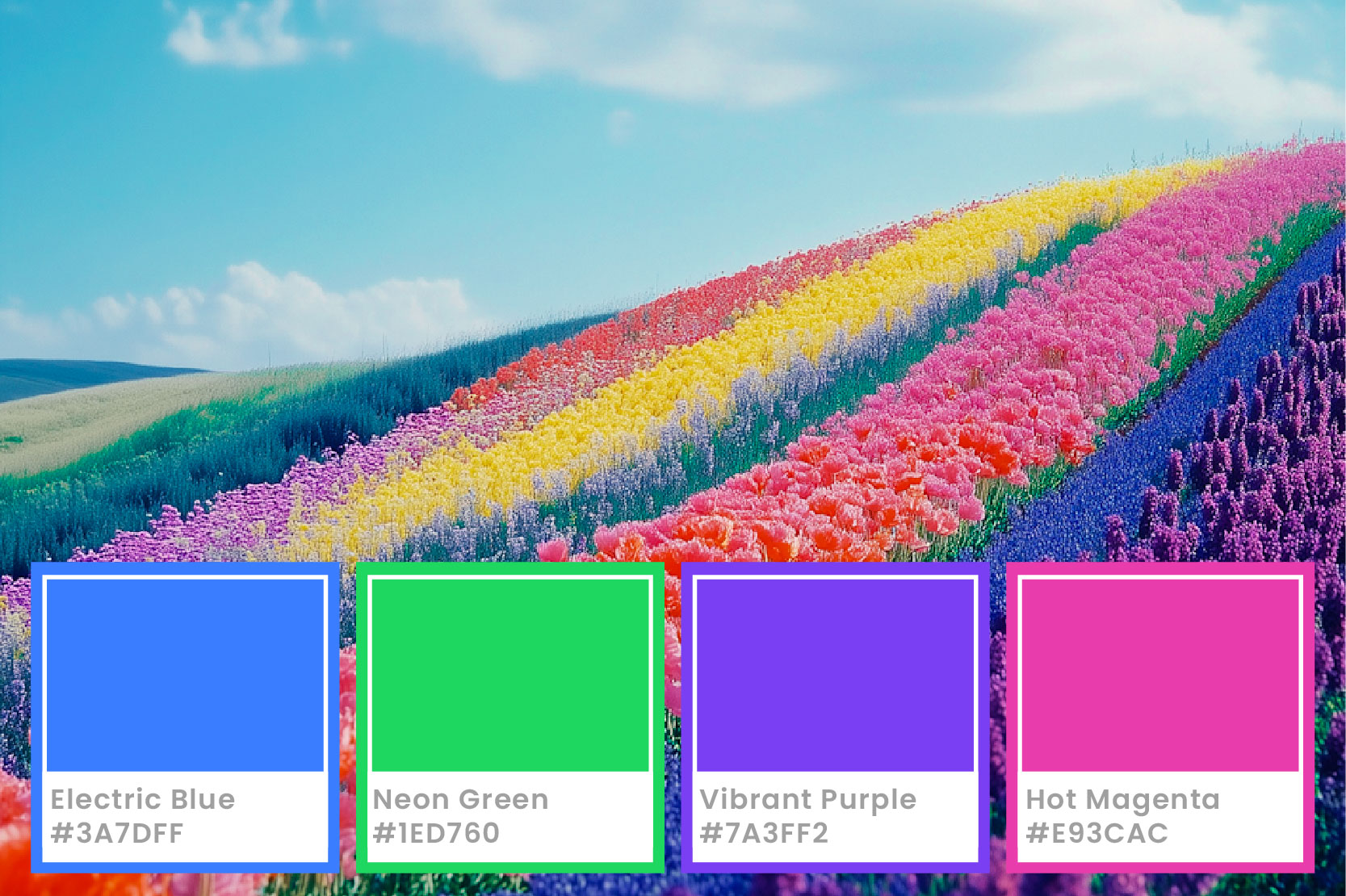This screenshot has width=1346, height=896.
Task: Click the Vibrant Purple label text
Action: pyautogui.click(x=808, y=800)
